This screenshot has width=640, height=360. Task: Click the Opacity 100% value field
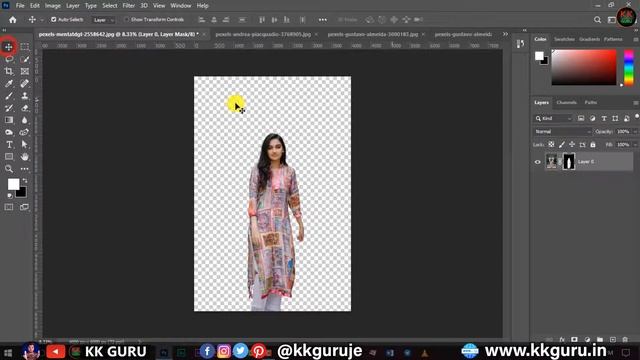click(623, 131)
